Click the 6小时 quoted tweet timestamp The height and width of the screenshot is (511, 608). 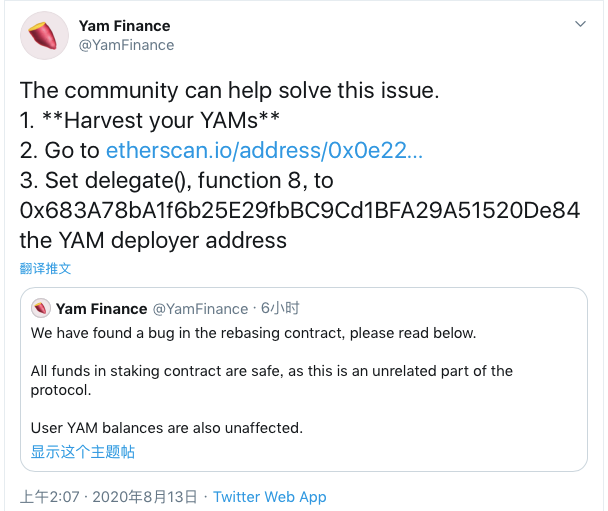pos(280,308)
